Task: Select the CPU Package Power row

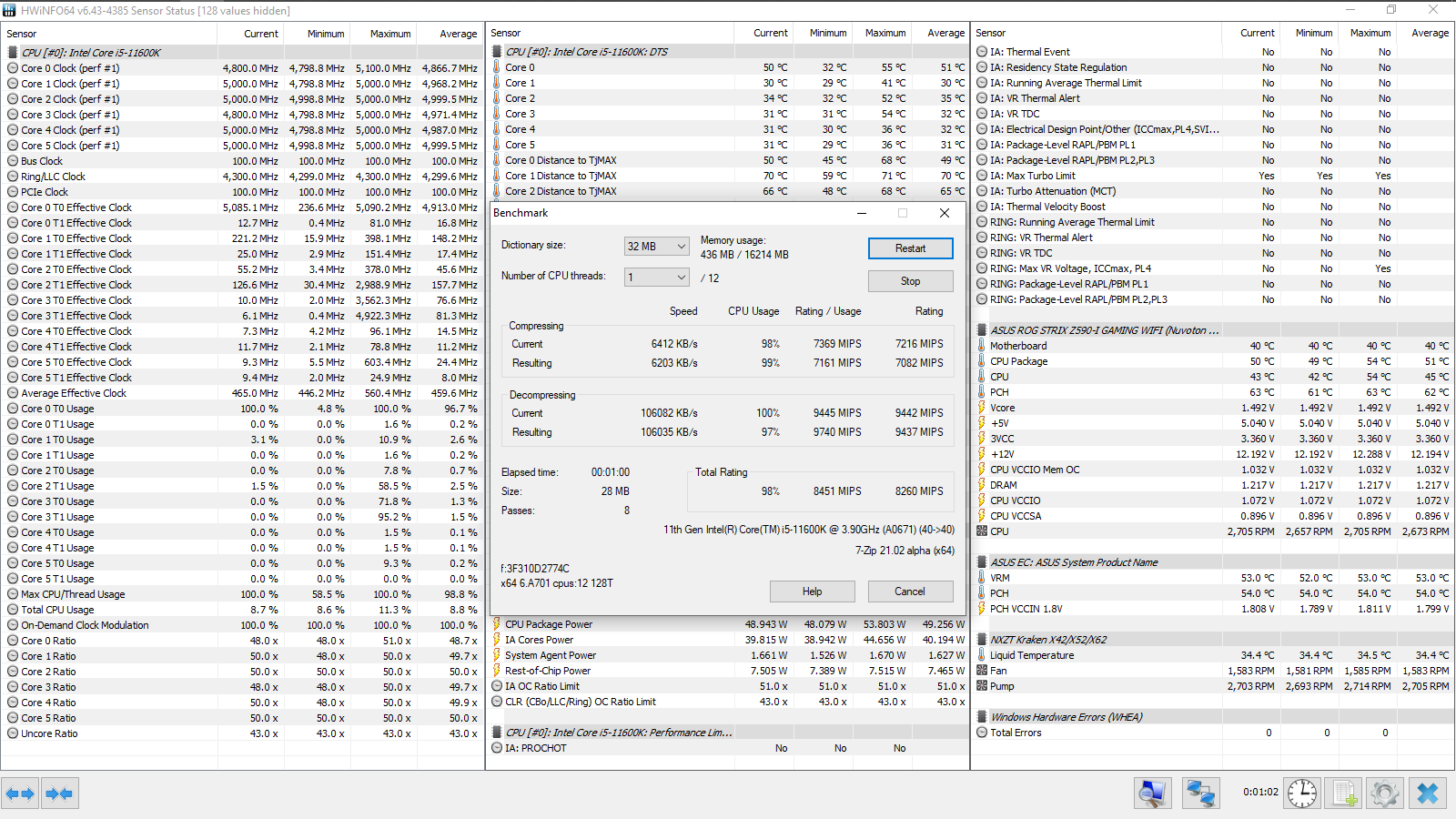Action: point(549,624)
